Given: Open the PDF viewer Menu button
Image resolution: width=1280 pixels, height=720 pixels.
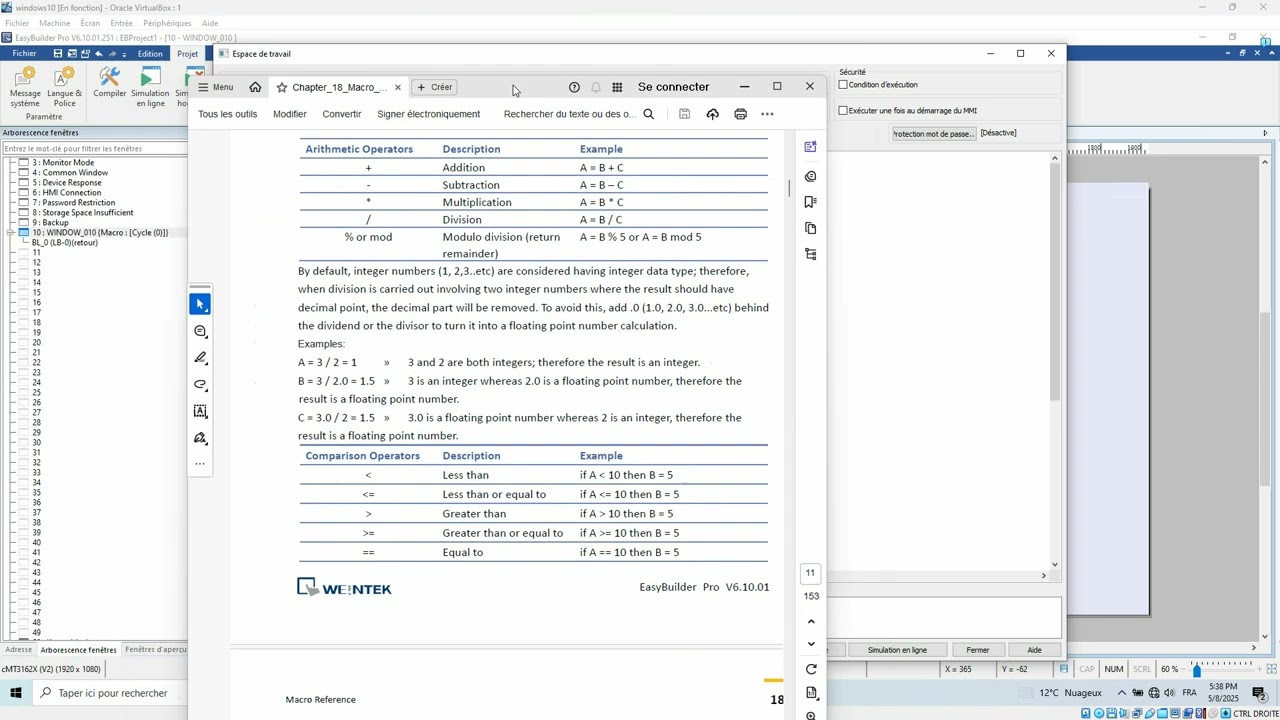Looking at the screenshot, I should (x=215, y=87).
